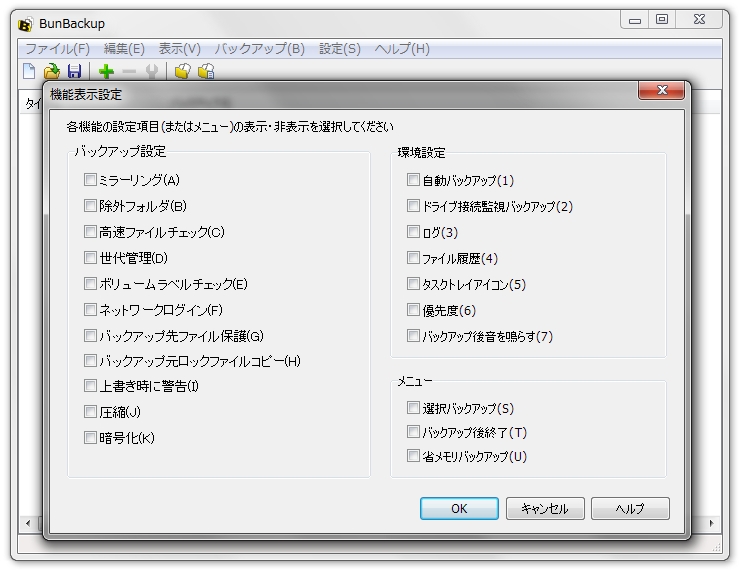
Task: Open the ファイル(F) menu
Action: [57, 49]
